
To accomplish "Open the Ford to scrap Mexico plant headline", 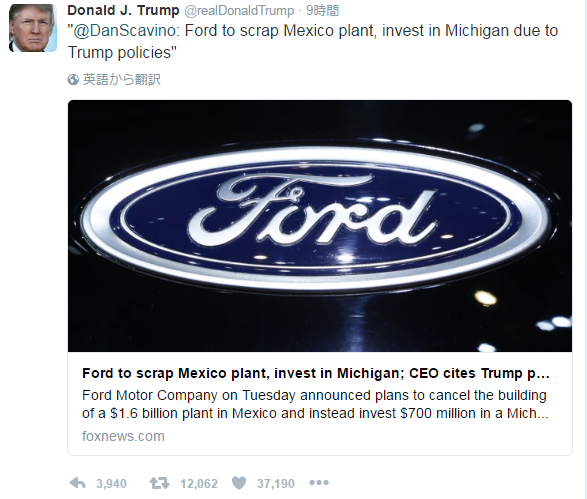I will [316, 374].
